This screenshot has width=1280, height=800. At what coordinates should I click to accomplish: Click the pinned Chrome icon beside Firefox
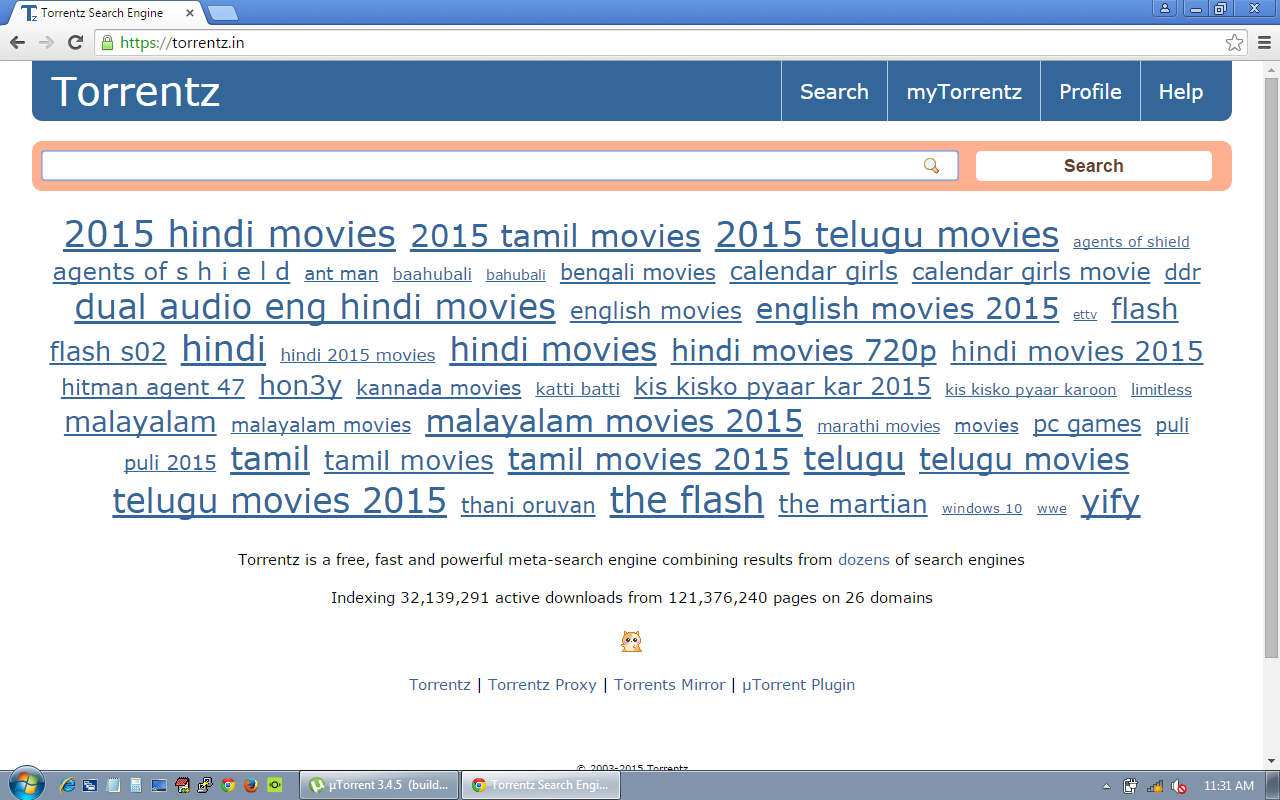point(228,785)
